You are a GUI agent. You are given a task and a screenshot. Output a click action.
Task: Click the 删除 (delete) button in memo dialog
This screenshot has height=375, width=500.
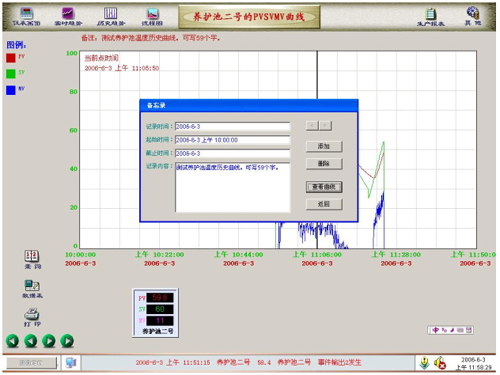(324, 164)
